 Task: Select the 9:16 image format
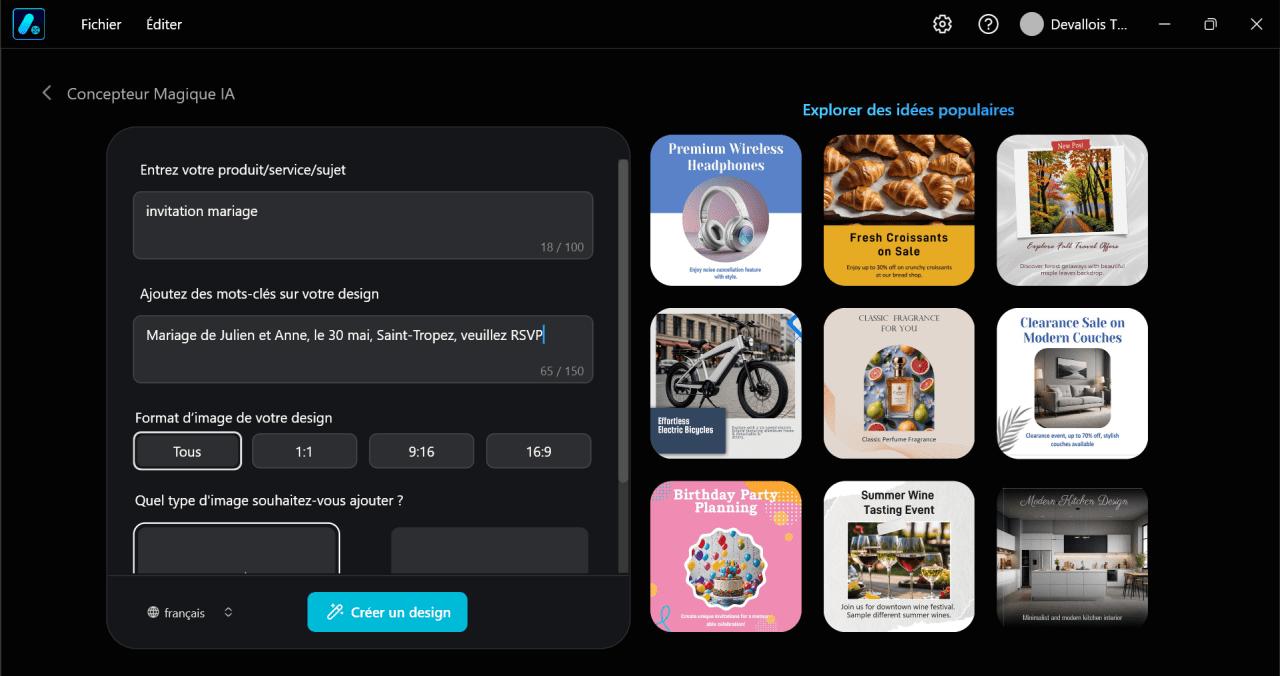tap(421, 451)
